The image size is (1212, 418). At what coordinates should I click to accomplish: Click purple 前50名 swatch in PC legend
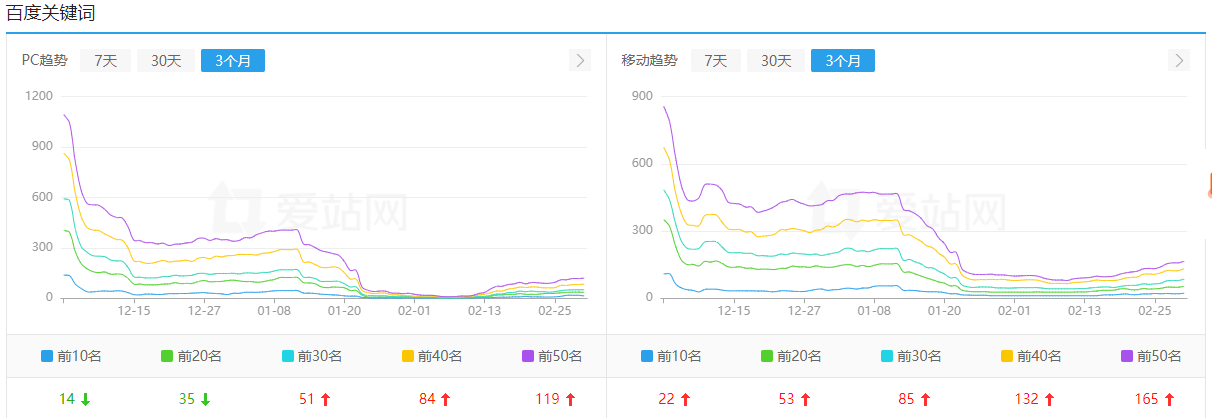tap(528, 356)
